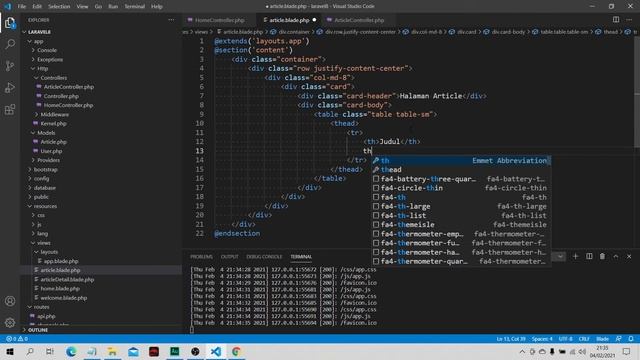Open User.php in Models
This screenshot has height=360, width=640.
(51, 151)
